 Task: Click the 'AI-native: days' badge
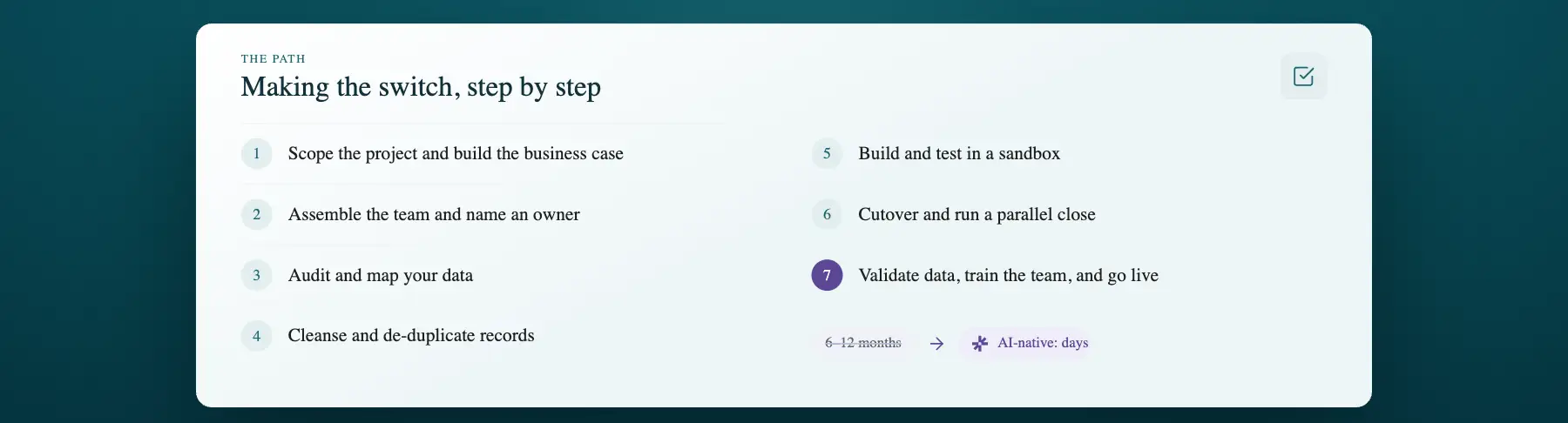[x=1029, y=343]
